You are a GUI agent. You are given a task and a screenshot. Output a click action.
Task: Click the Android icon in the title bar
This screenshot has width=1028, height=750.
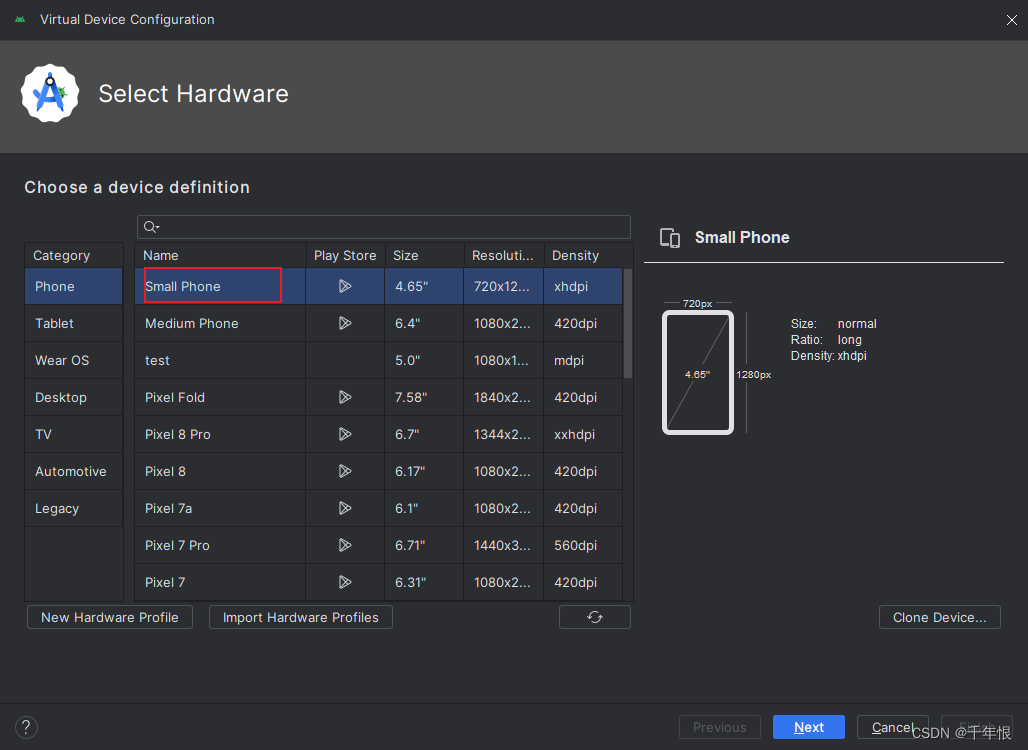click(20, 20)
